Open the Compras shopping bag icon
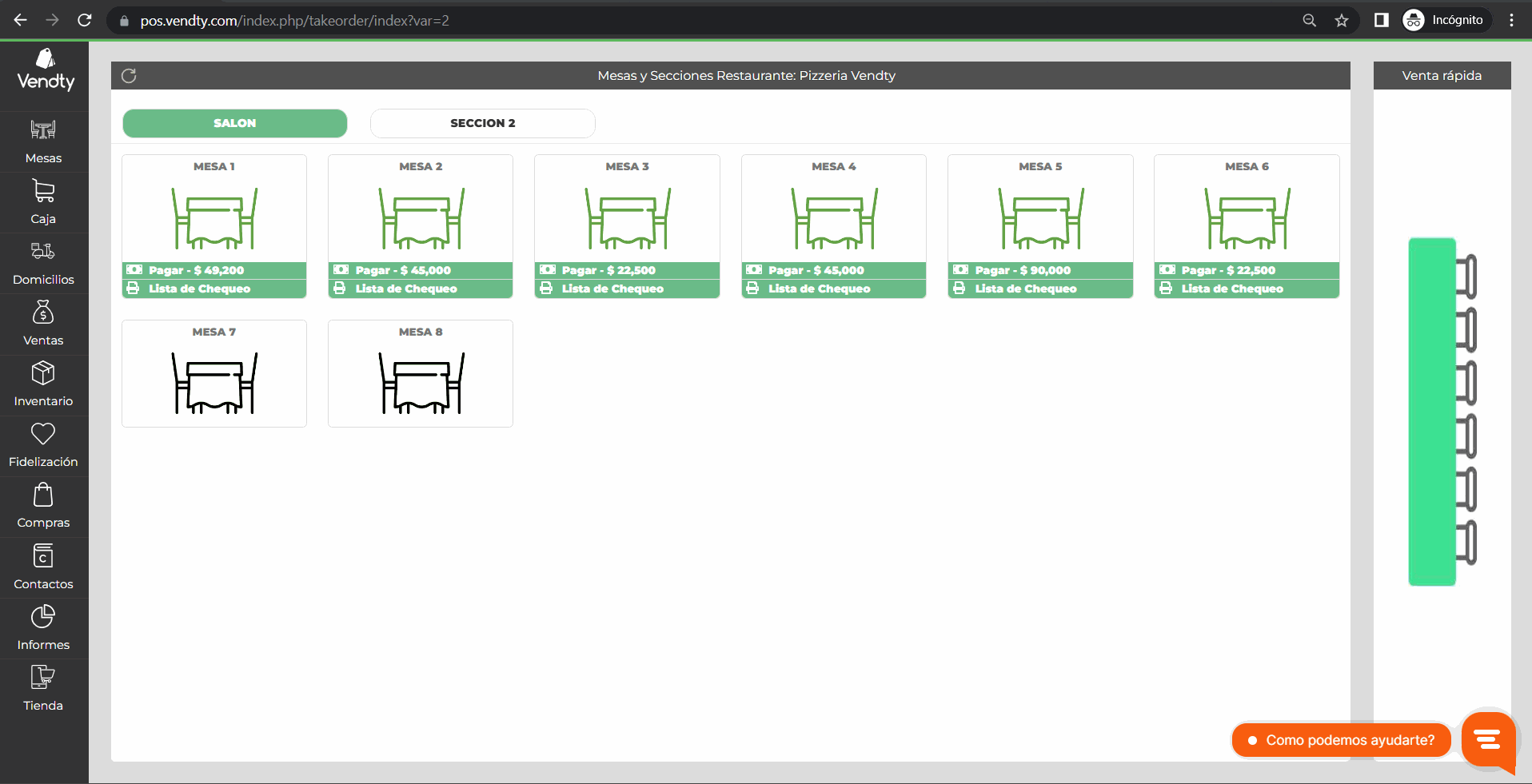This screenshot has width=1532, height=784. tap(43, 495)
